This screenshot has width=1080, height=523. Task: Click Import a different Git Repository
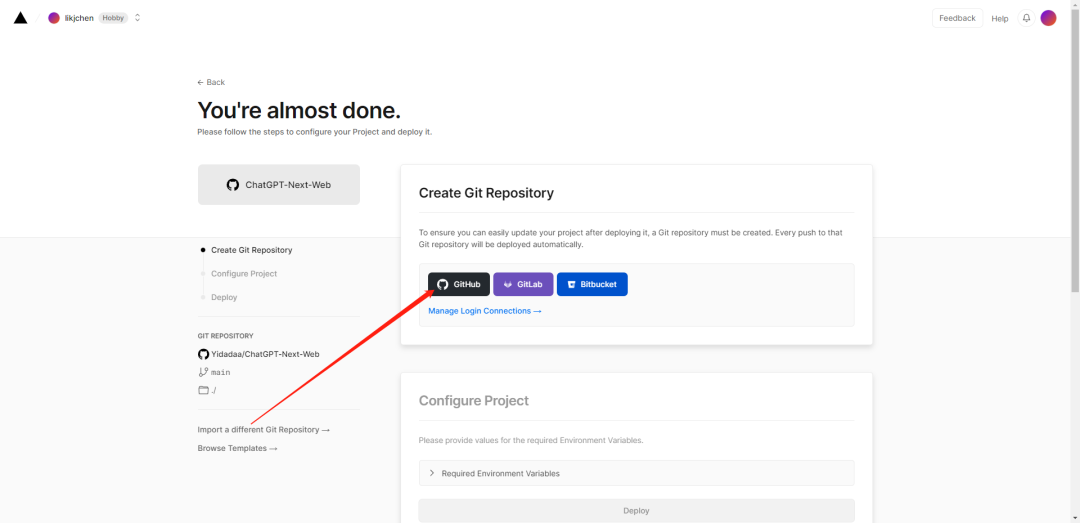[263, 430]
